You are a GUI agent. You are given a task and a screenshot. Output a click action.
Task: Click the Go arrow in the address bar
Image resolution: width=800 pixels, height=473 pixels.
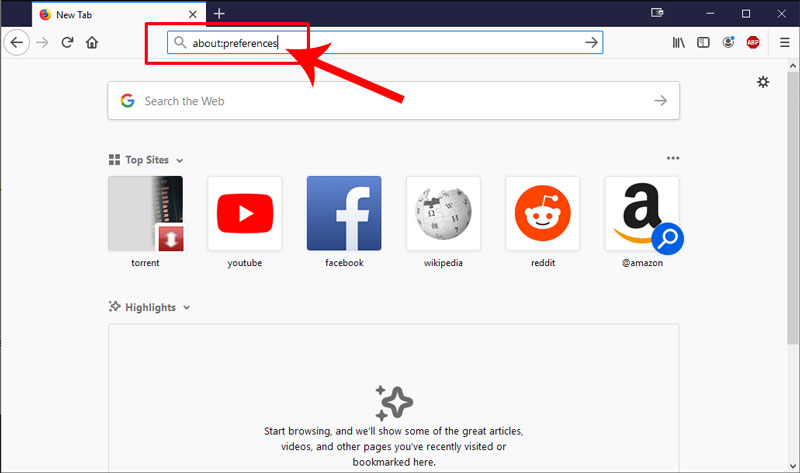click(x=591, y=42)
